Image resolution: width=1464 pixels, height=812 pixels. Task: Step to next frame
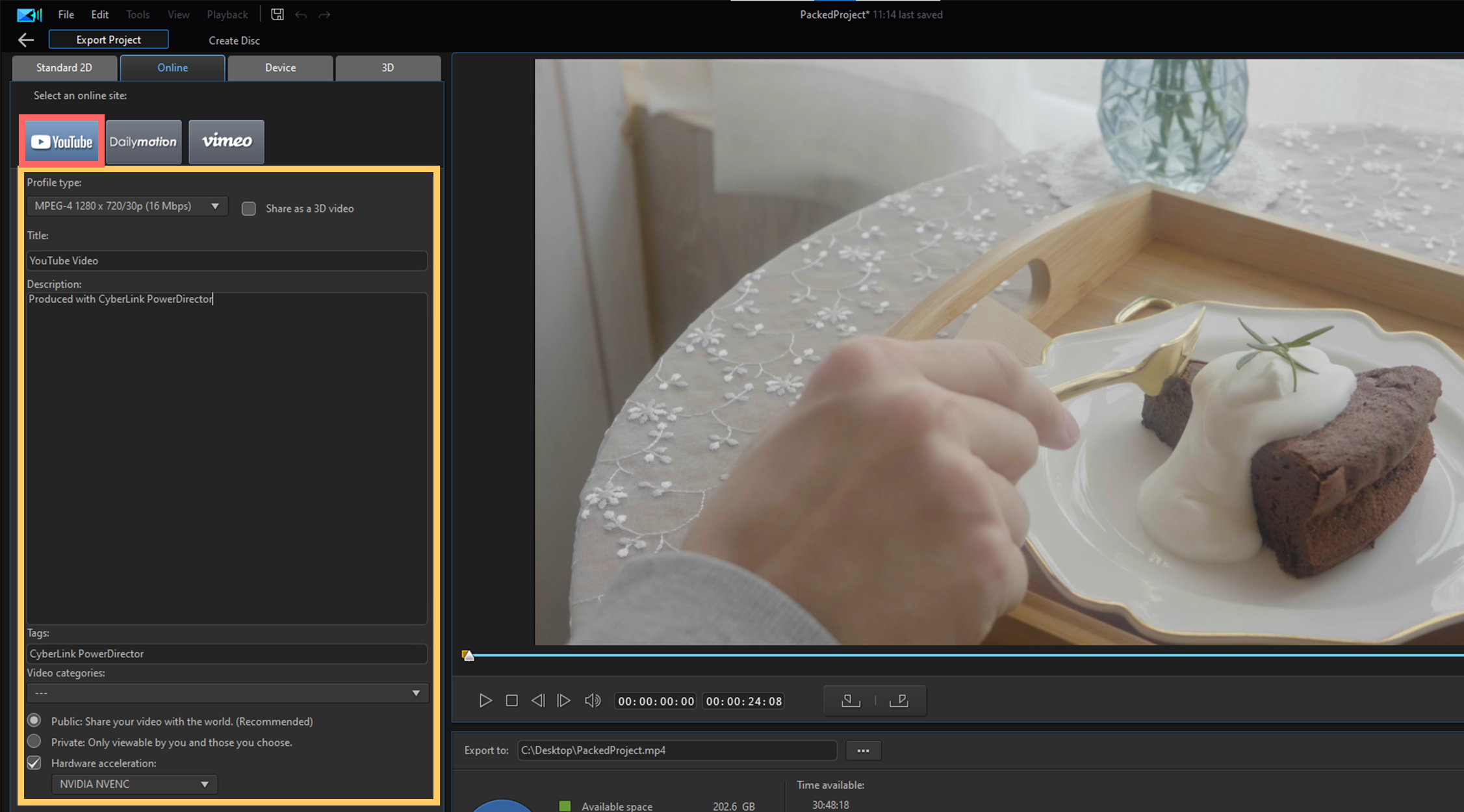(564, 700)
